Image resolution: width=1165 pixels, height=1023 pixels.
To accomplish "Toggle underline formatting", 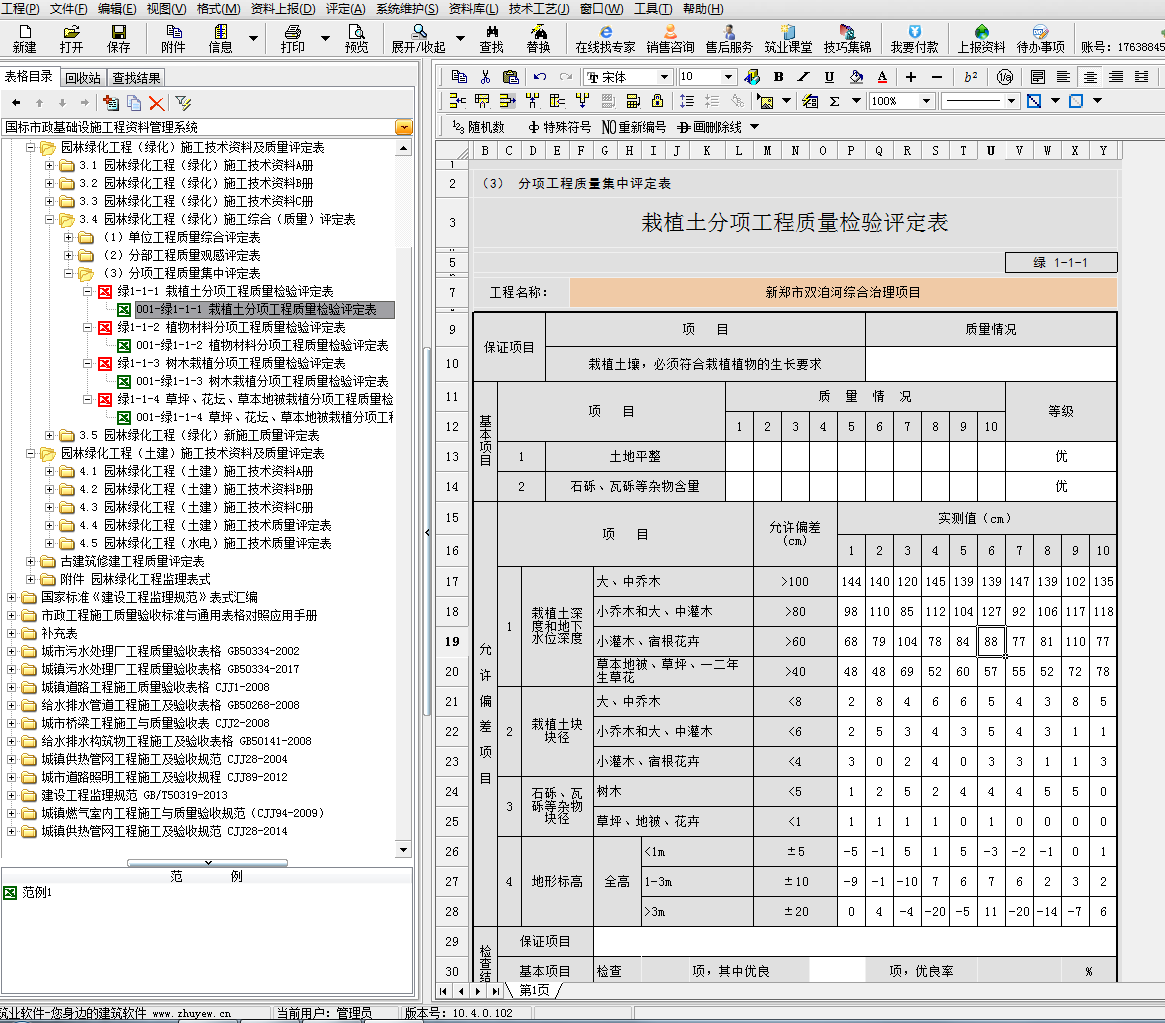I will coord(829,77).
